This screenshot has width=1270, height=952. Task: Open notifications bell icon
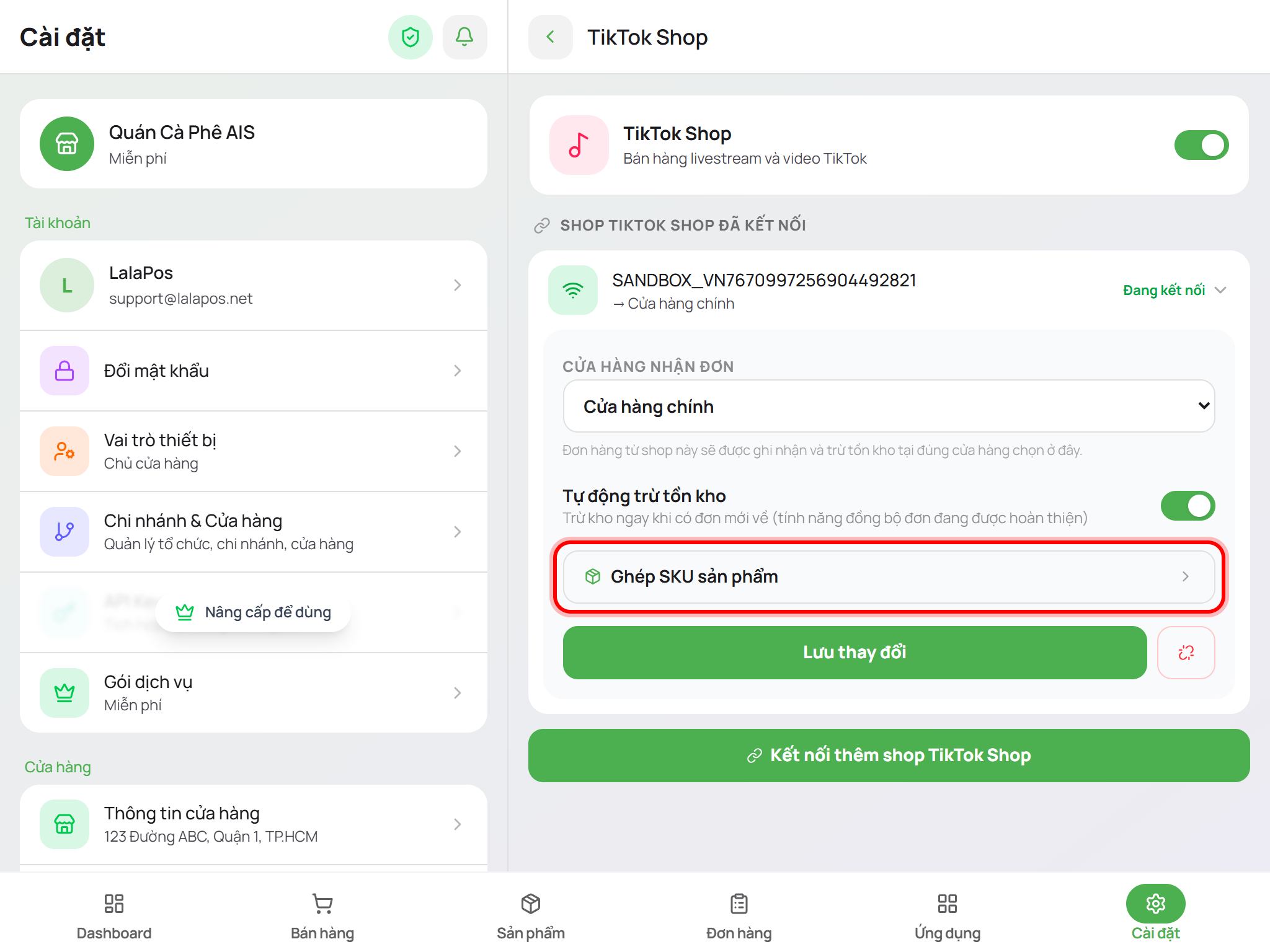[x=464, y=37]
